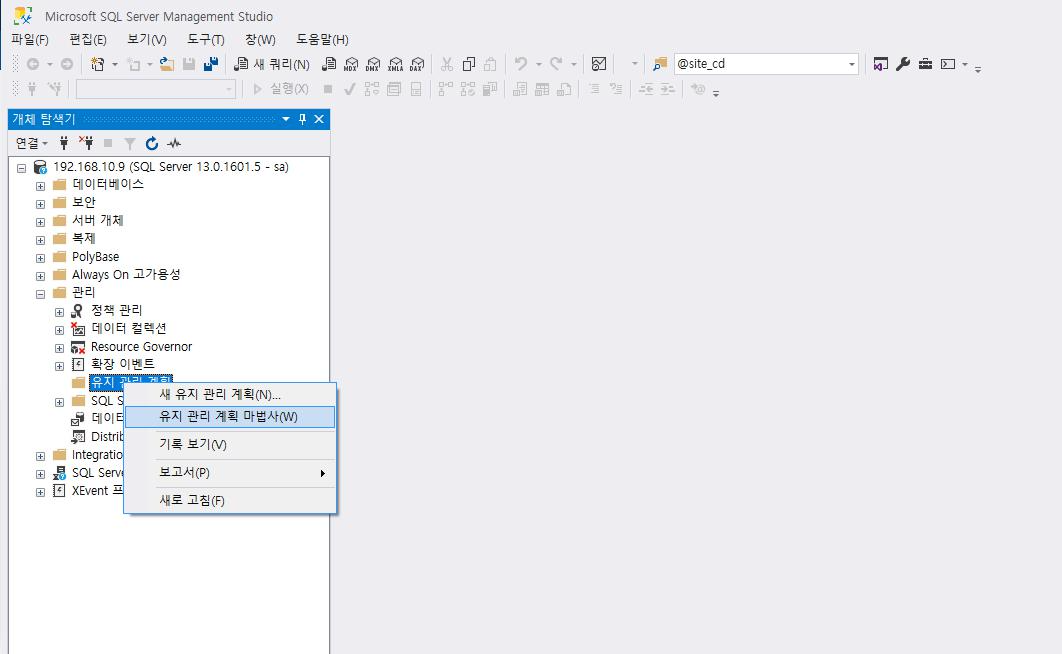Collapse the 관리 folder
The height and width of the screenshot is (654, 1062).
[41, 295]
